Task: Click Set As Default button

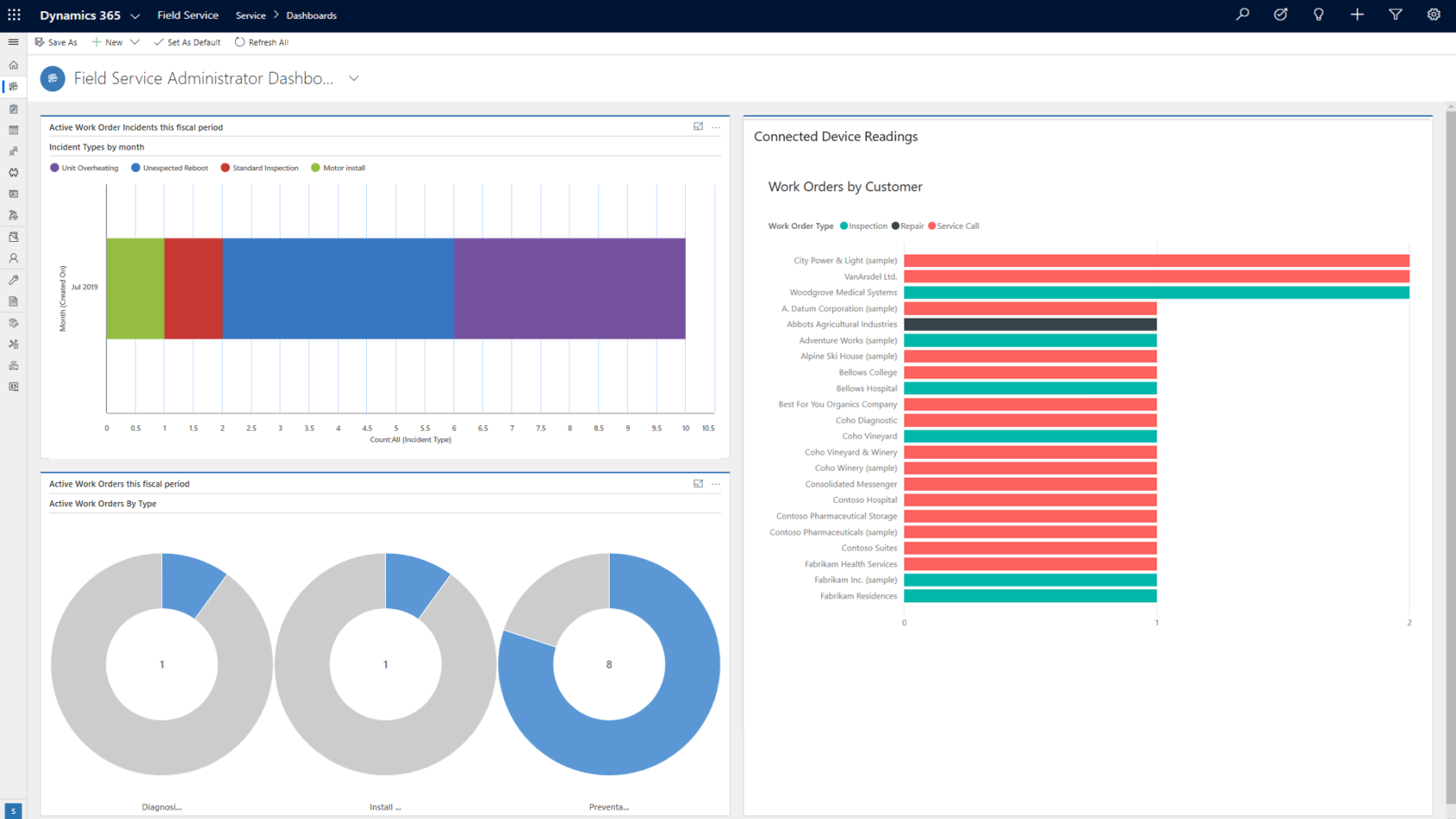Action: point(187,42)
